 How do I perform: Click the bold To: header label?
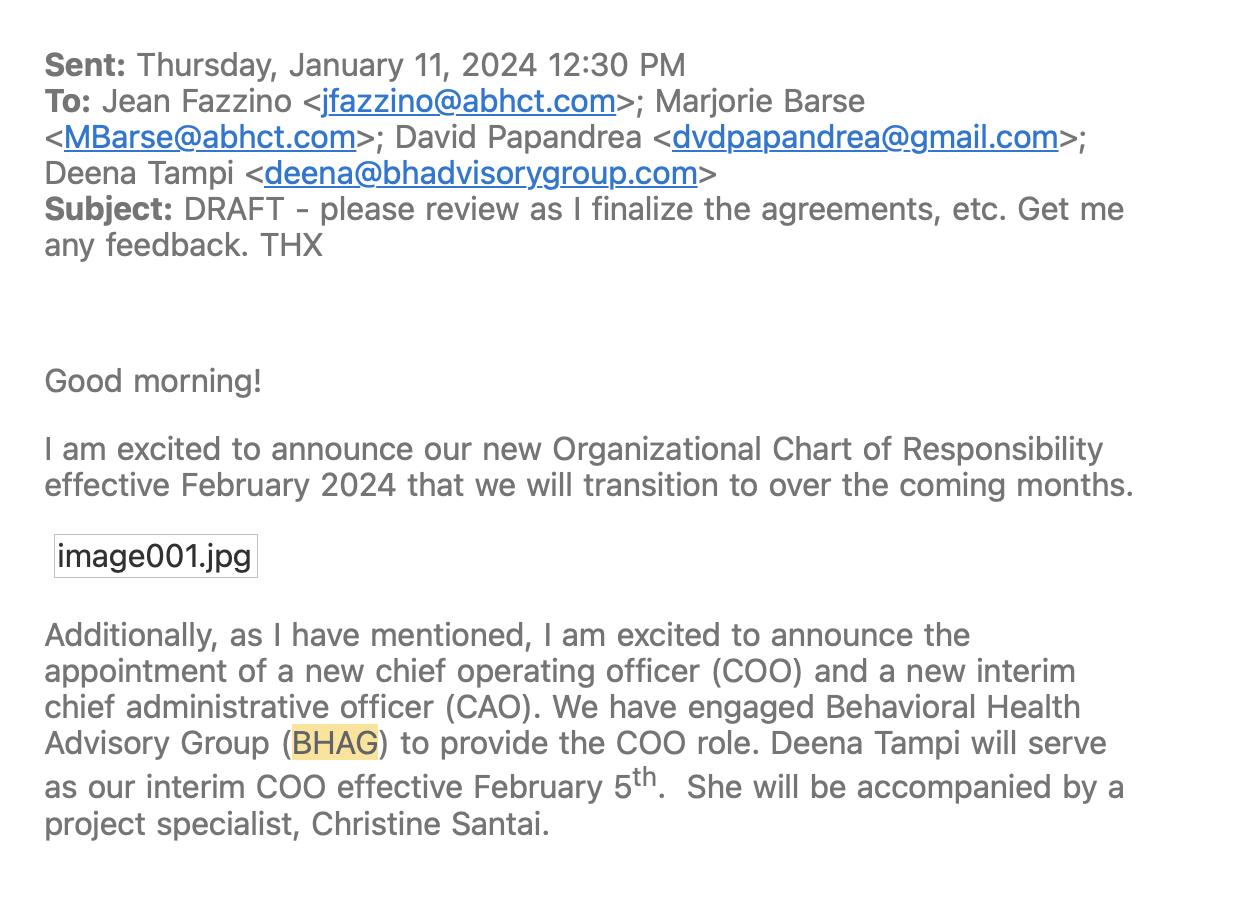point(68,101)
